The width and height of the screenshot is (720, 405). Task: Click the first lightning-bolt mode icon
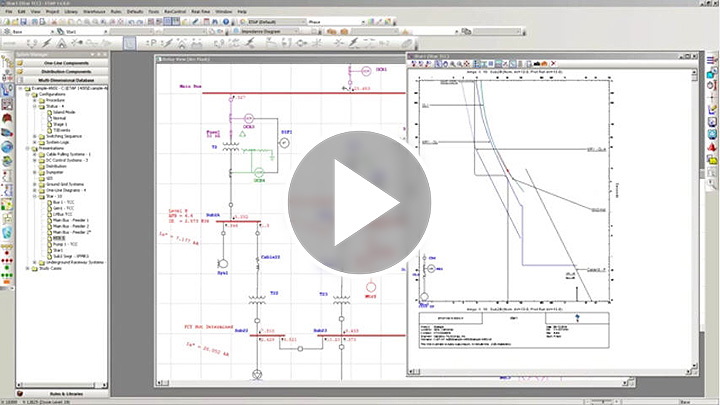[47, 43]
